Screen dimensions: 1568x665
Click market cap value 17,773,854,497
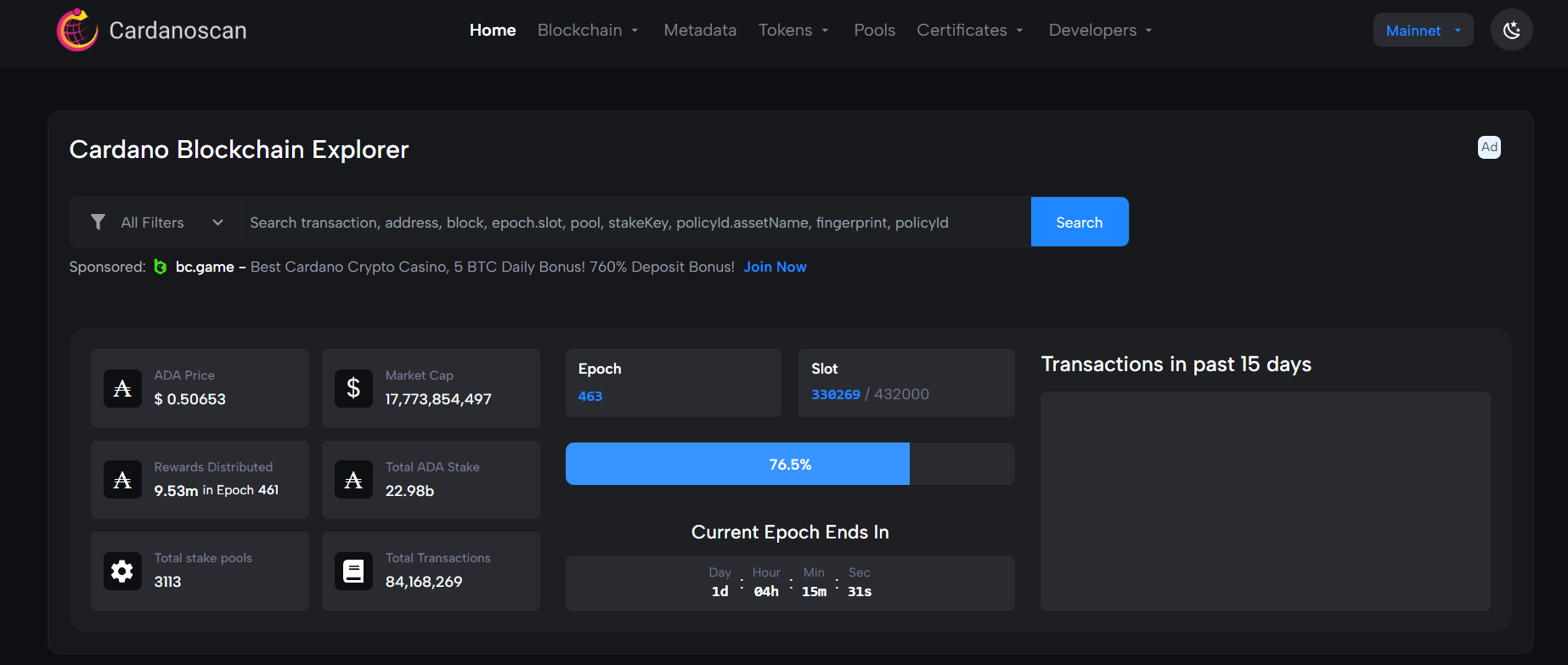click(438, 399)
